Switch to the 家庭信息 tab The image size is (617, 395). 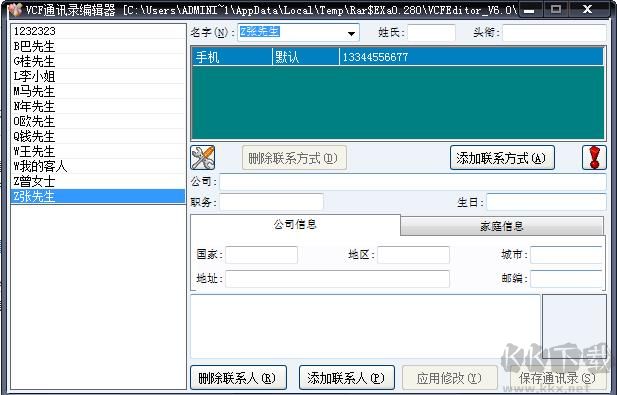[x=502, y=226]
